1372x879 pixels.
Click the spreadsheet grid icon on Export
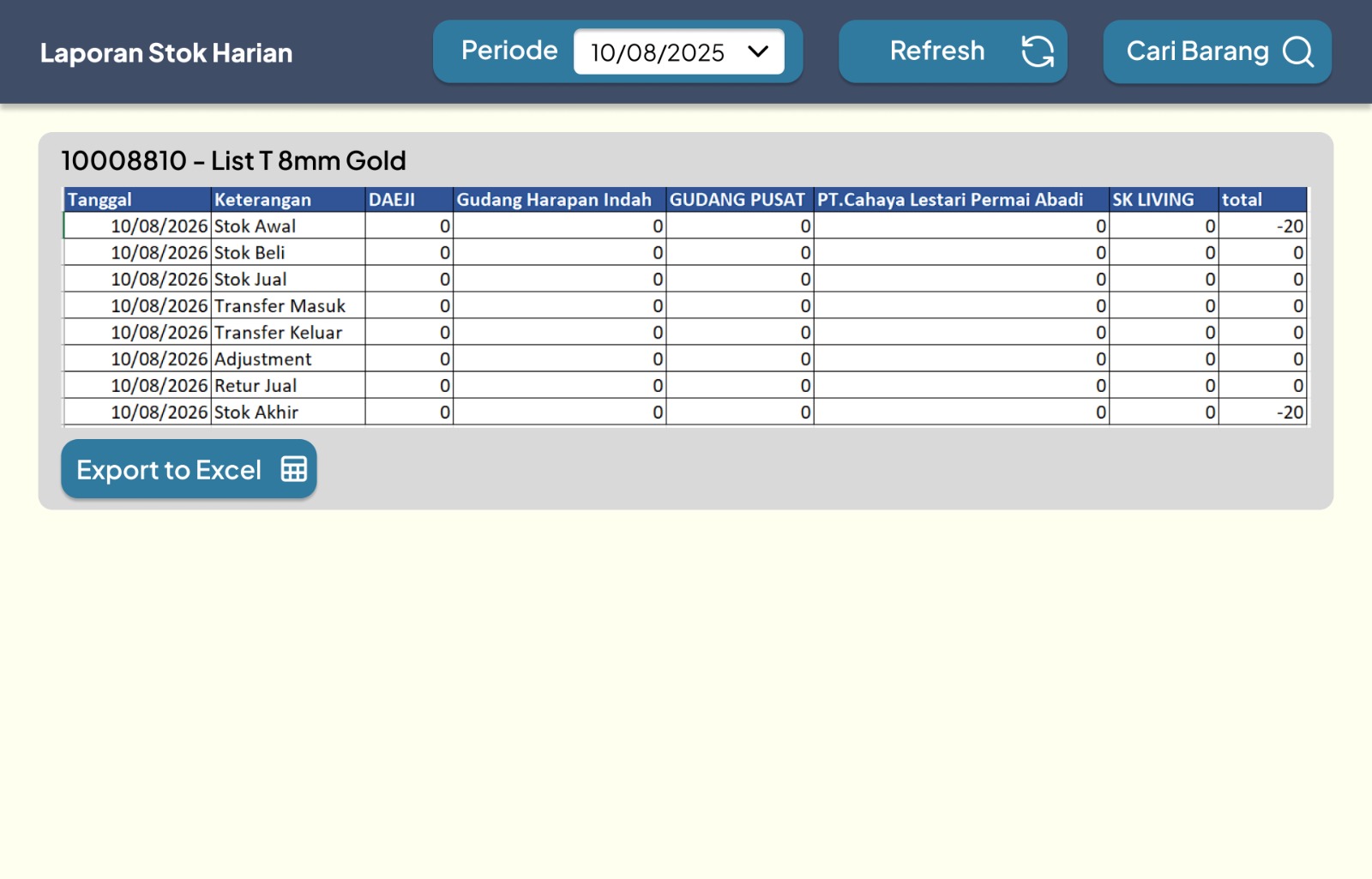(294, 469)
